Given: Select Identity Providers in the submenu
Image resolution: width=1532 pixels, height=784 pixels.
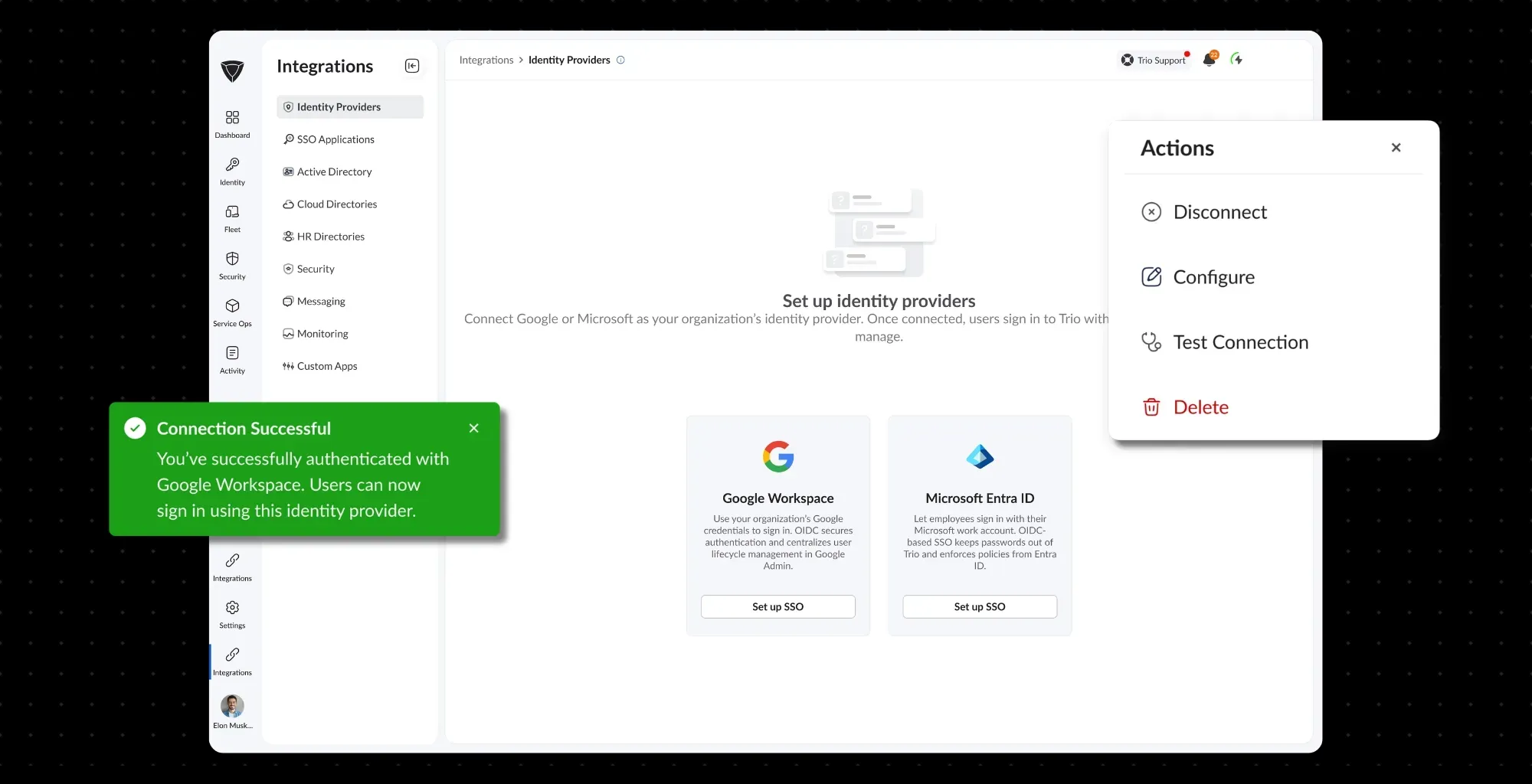Looking at the screenshot, I should point(350,106).
